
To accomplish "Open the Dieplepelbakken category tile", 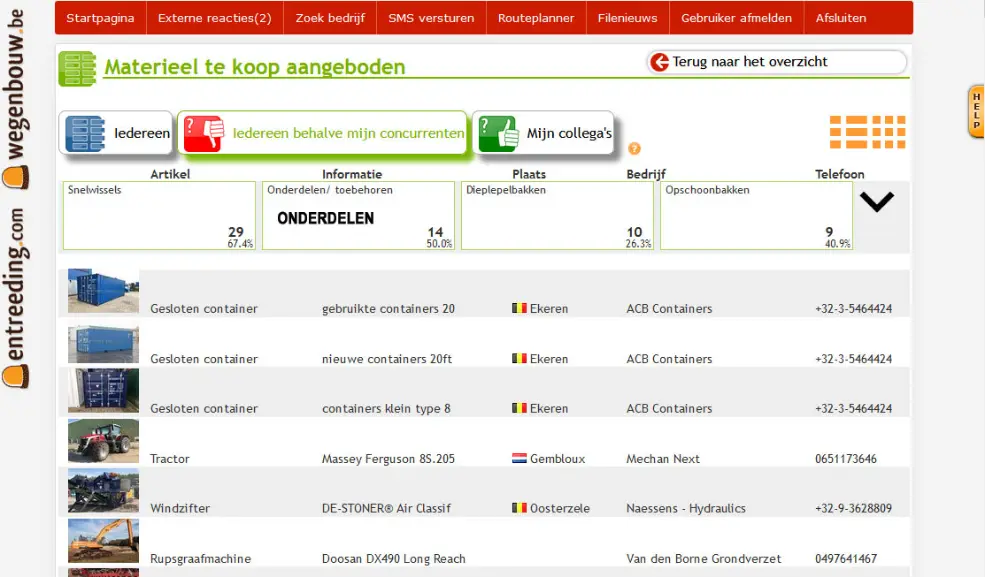I will coord(557,215).
